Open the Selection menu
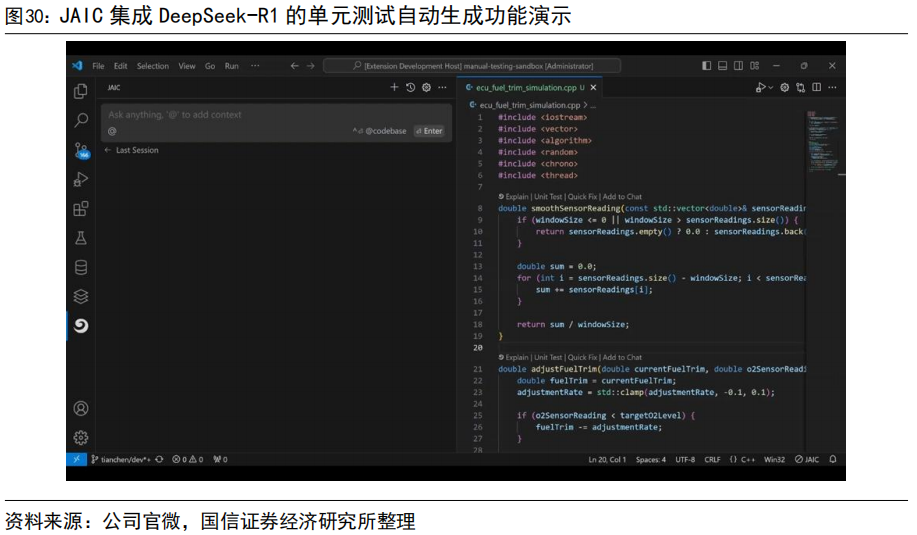Screen dimensions: 917x535 [x=153, y=66]
